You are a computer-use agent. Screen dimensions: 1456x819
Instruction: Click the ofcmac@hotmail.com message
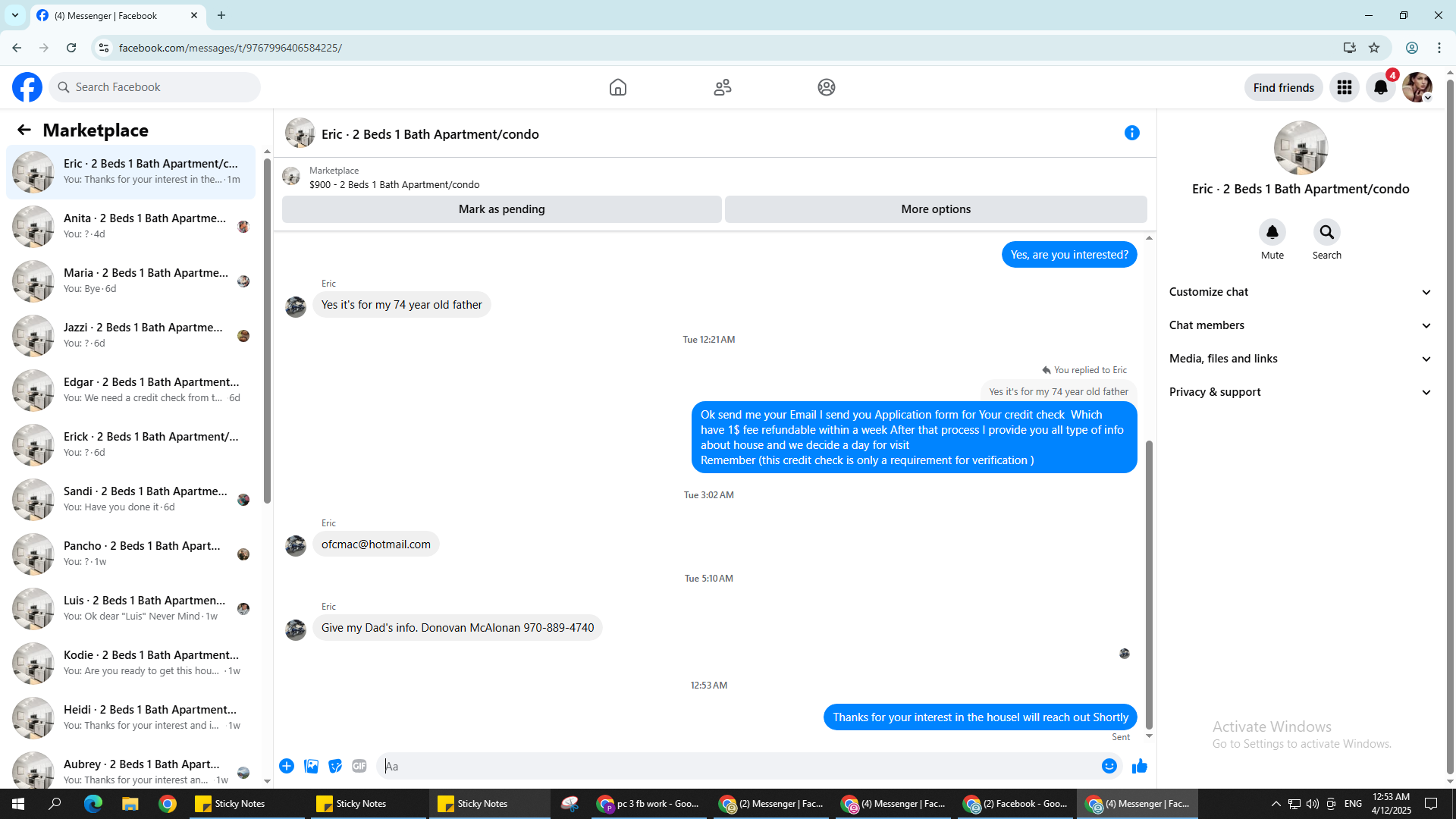point(375,544)
